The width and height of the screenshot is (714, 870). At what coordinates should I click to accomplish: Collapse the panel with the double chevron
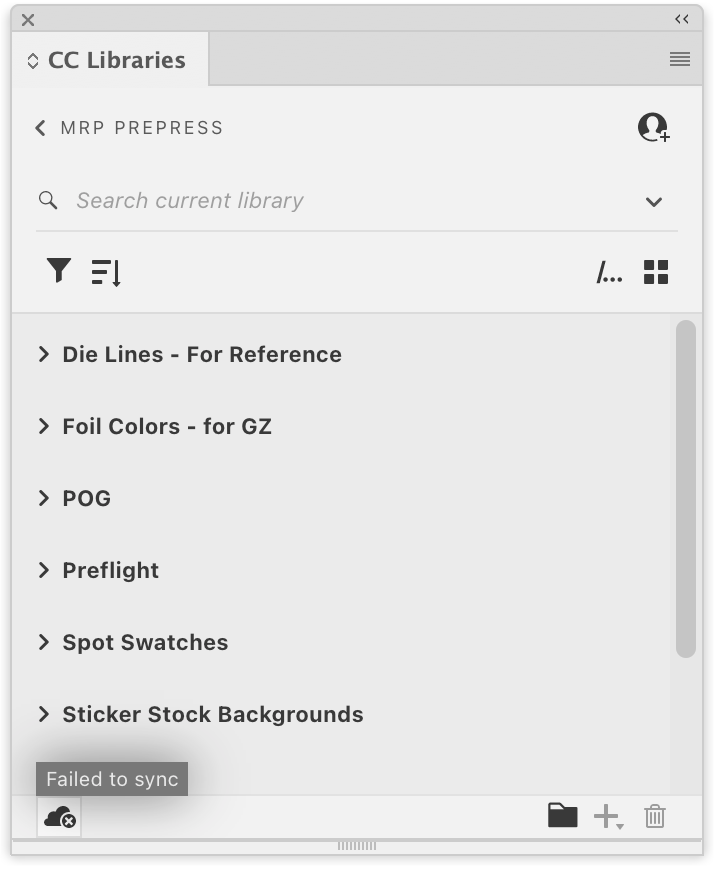tap(682, 18)
